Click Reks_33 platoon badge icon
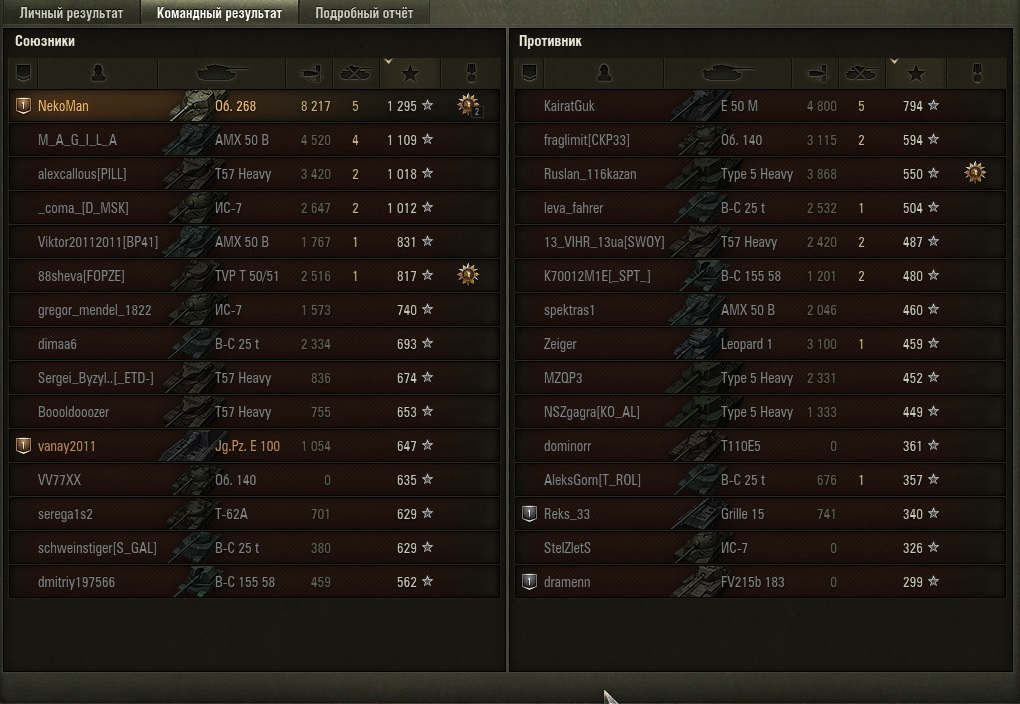 click(530, 514)
